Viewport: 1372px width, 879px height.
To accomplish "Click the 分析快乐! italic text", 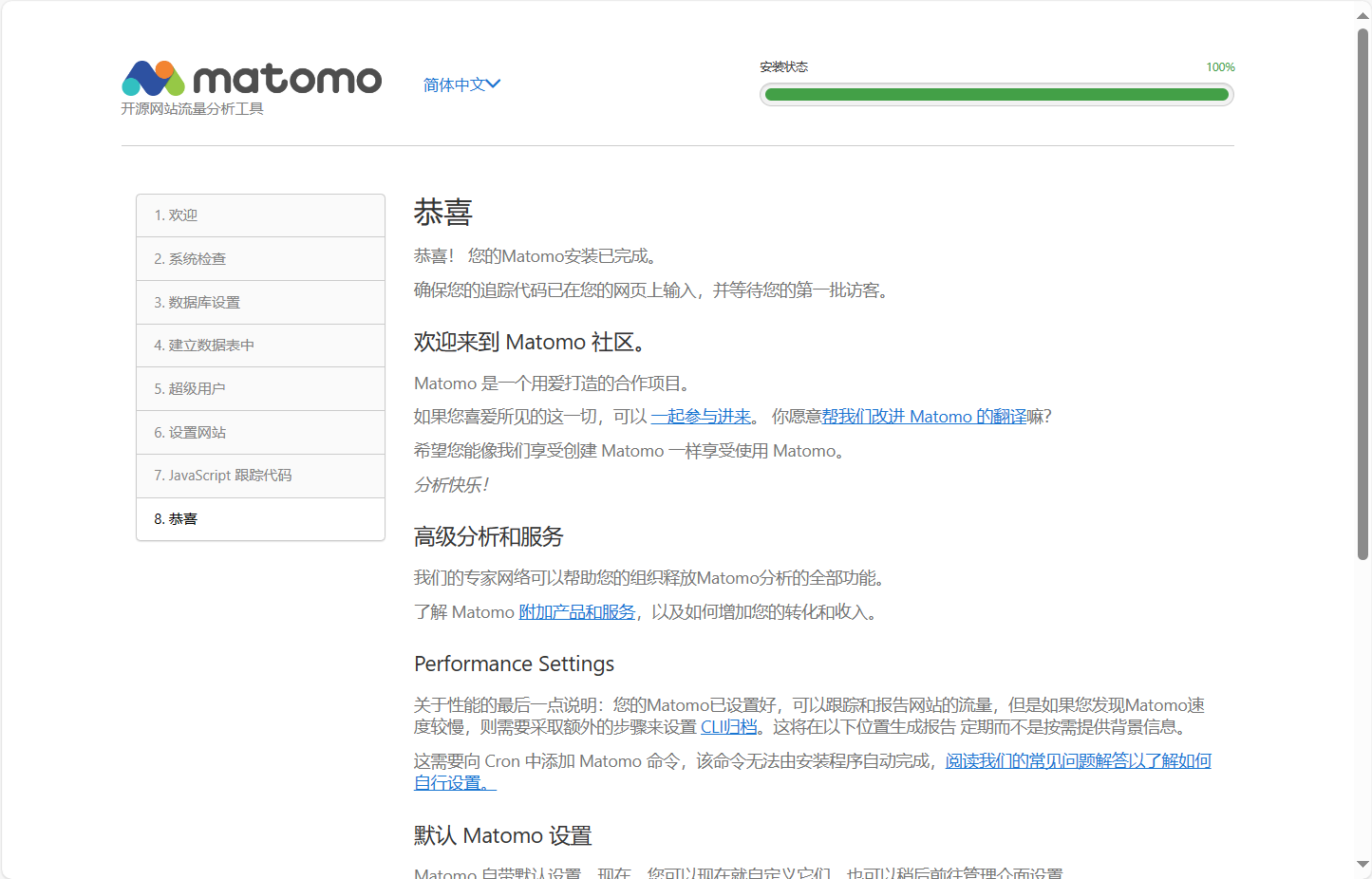I will pos(452,485).
